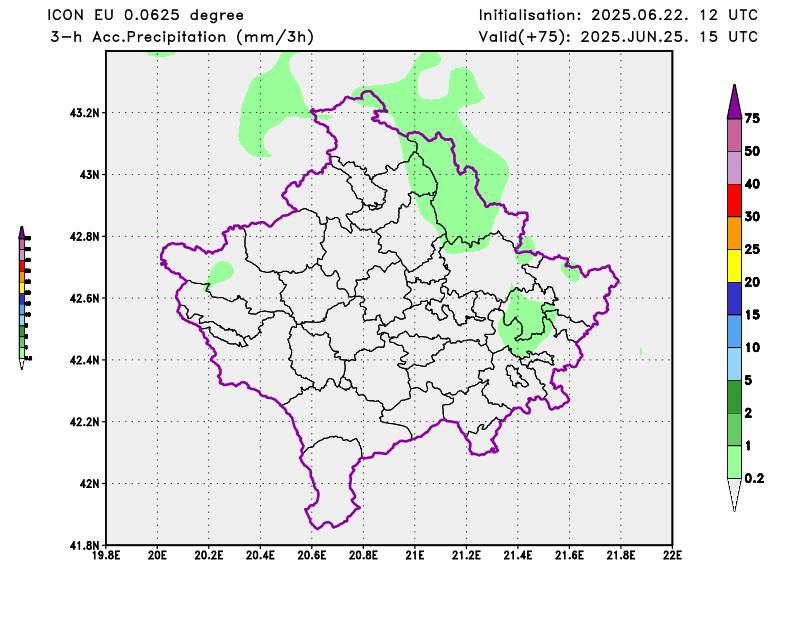Click the '42.4N' latitude label

[85, 360]
